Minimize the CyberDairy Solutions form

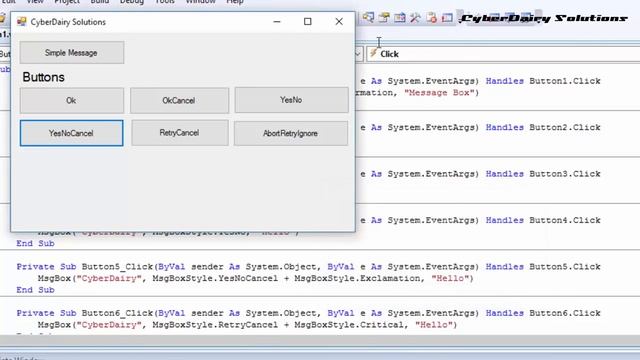[x=277, y=22]
